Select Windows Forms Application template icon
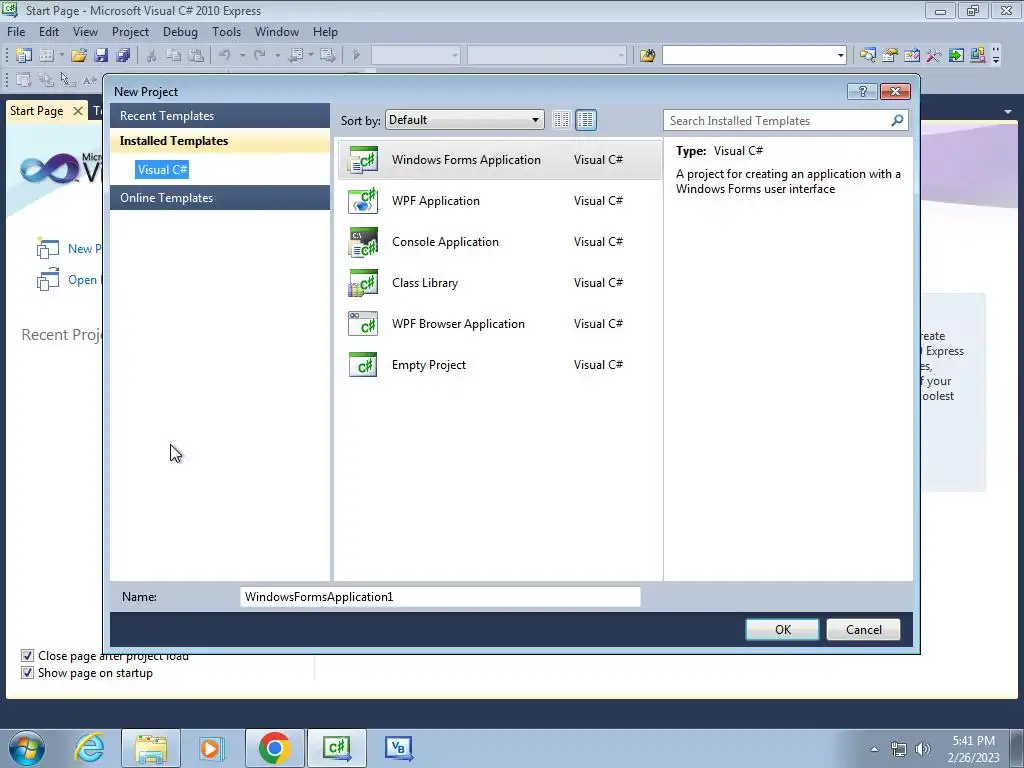Screen dimensions: 1024x768 click(363, 160)
